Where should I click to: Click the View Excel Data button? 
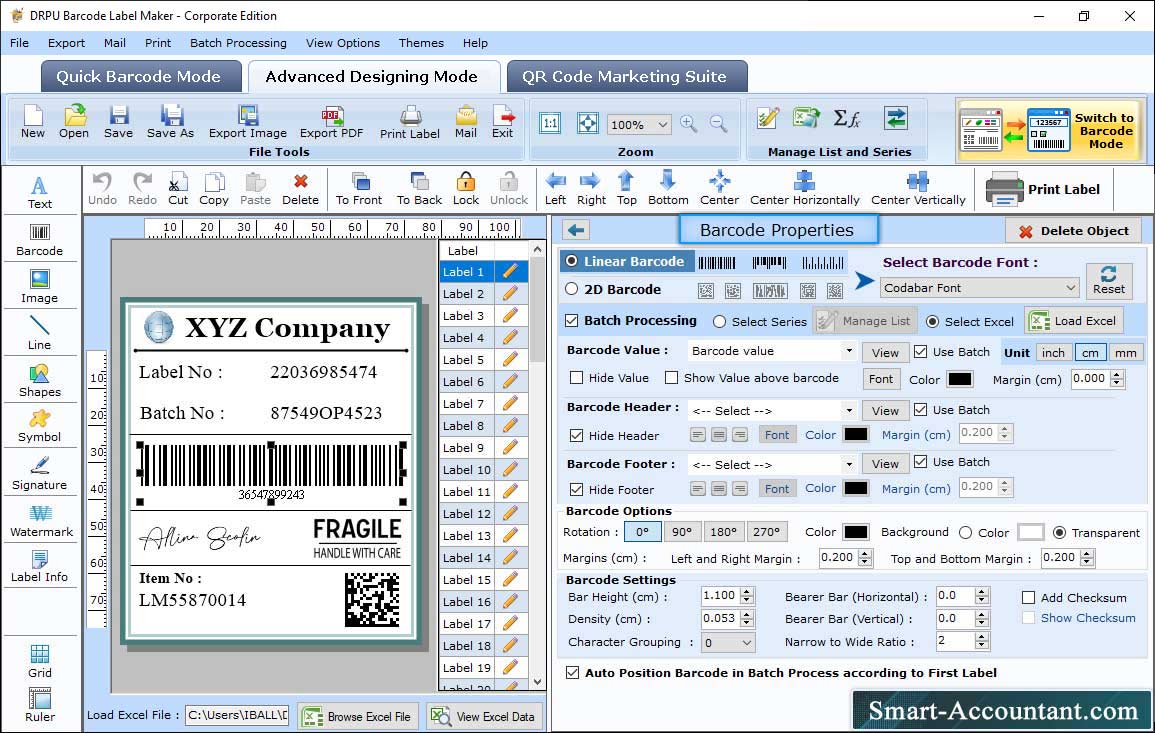click(484, 716)
